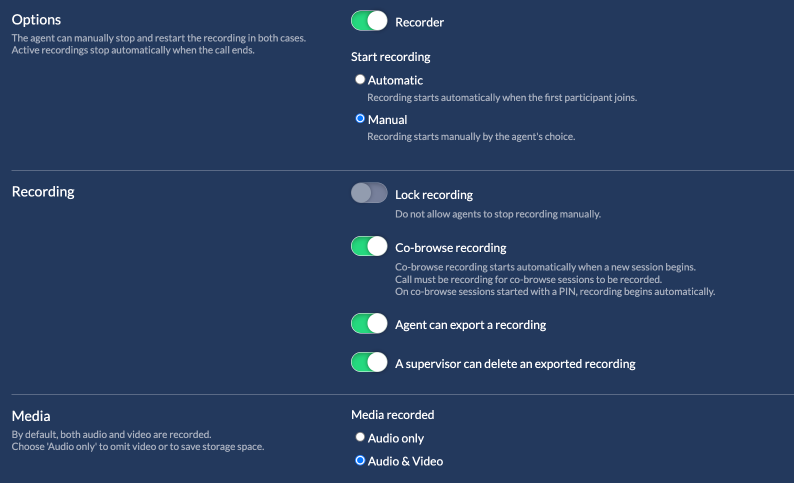This screenshot has width=794, height=483.
Task: Select the Automatic start recording option
Action: (x=360, y=80)
